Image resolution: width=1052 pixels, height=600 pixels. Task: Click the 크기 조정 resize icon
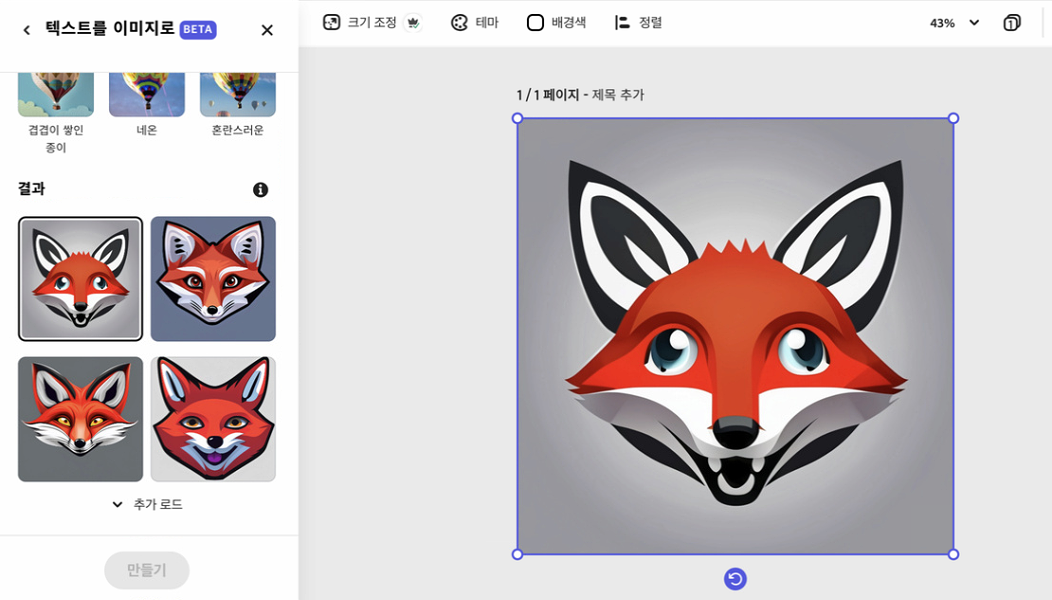tap(332, 22)
